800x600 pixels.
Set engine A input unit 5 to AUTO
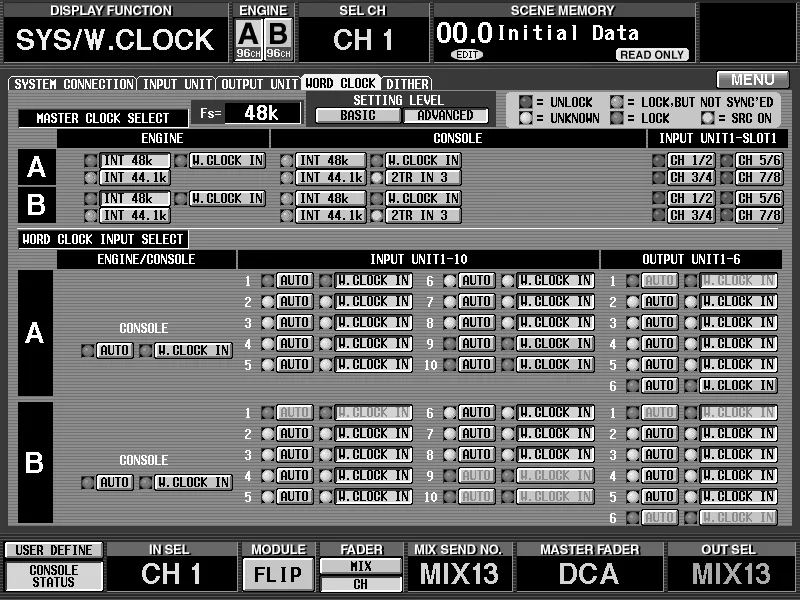pyautogui.click(x=294, y=364)
